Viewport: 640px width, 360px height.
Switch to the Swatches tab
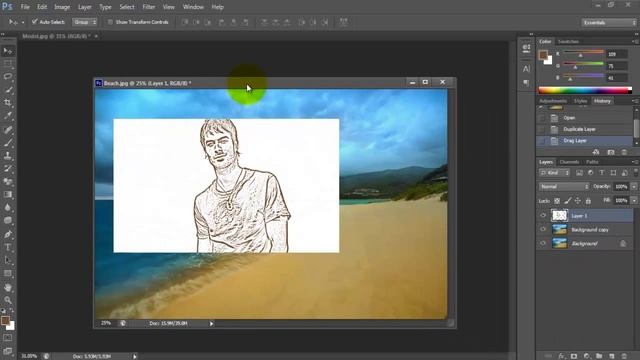point(568,42)
